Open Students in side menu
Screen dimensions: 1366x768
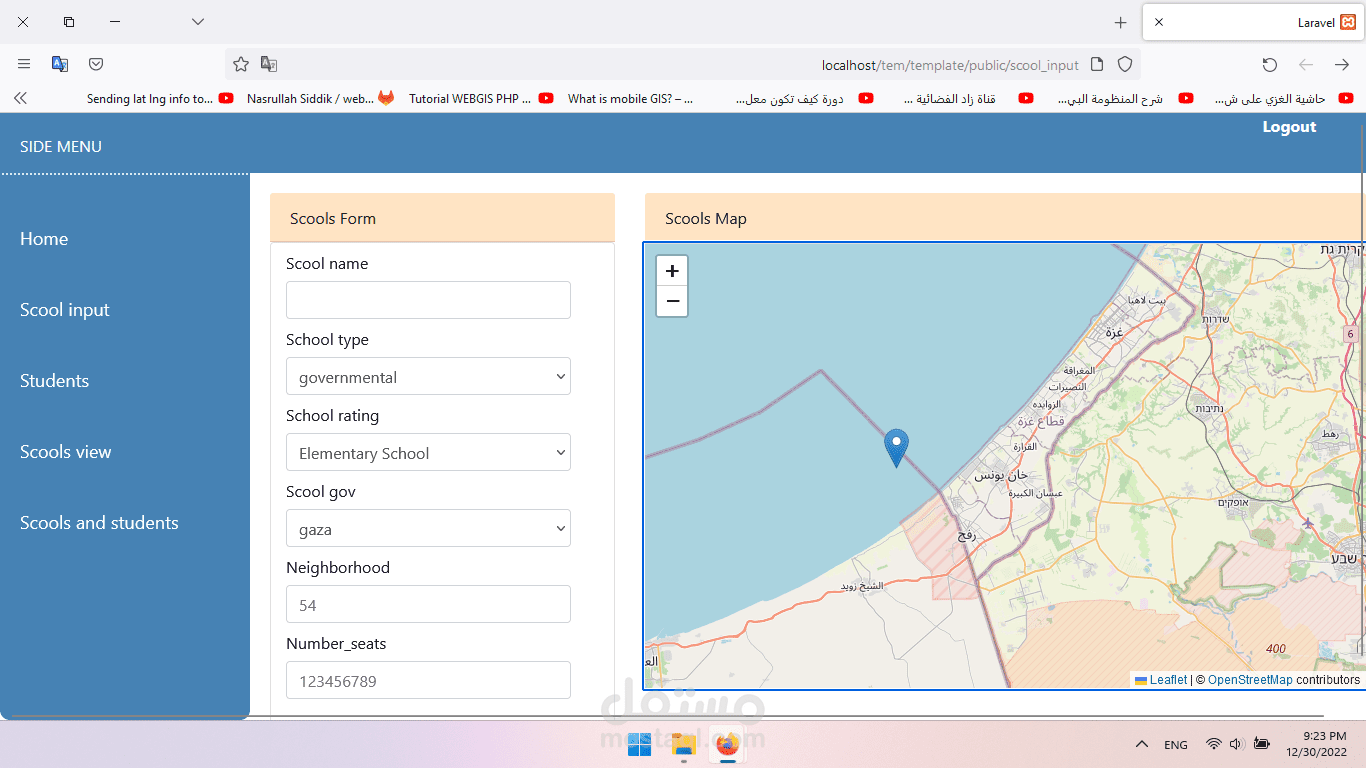pos(54,381)
